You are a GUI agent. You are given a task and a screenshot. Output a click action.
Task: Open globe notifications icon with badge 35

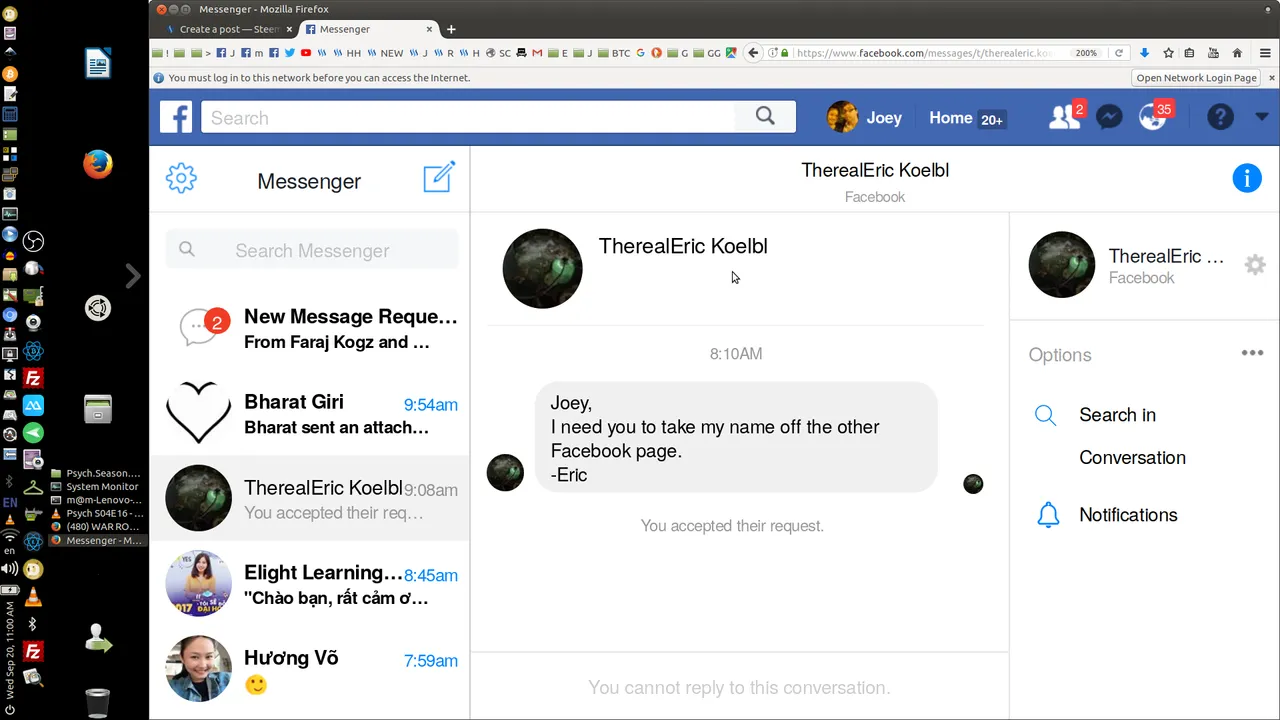click(1153, 117)
